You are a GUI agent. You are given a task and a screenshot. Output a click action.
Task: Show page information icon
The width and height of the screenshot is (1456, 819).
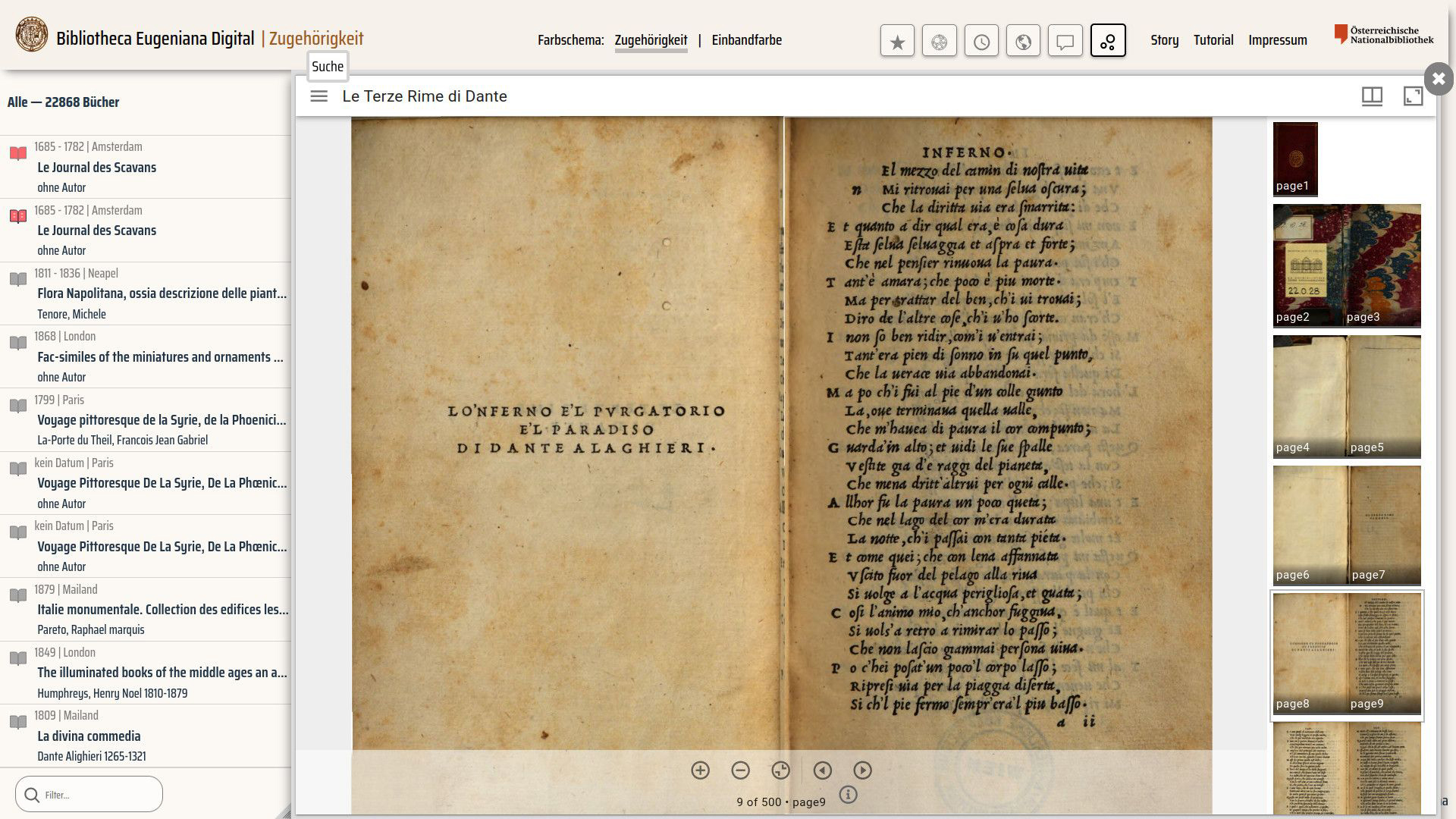point(848,795)
